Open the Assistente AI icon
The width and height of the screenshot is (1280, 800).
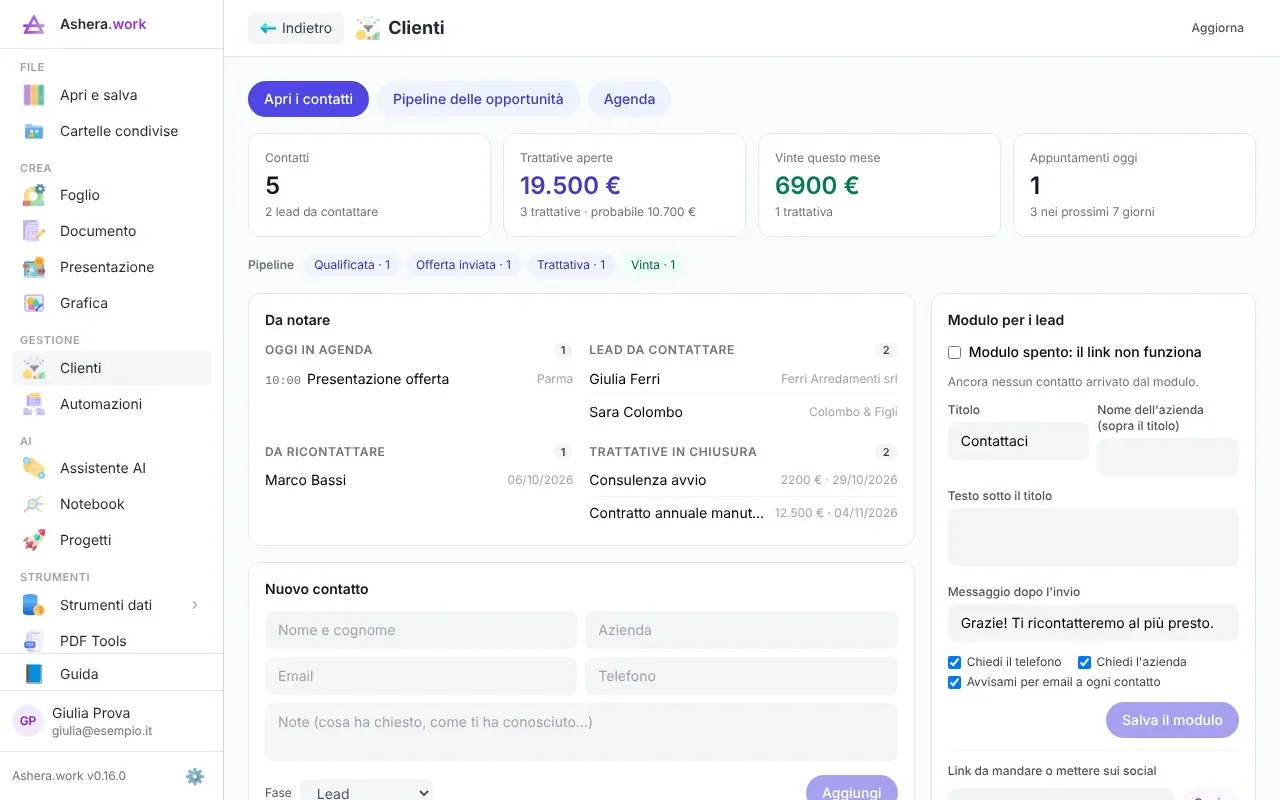(x=34, y=468)
